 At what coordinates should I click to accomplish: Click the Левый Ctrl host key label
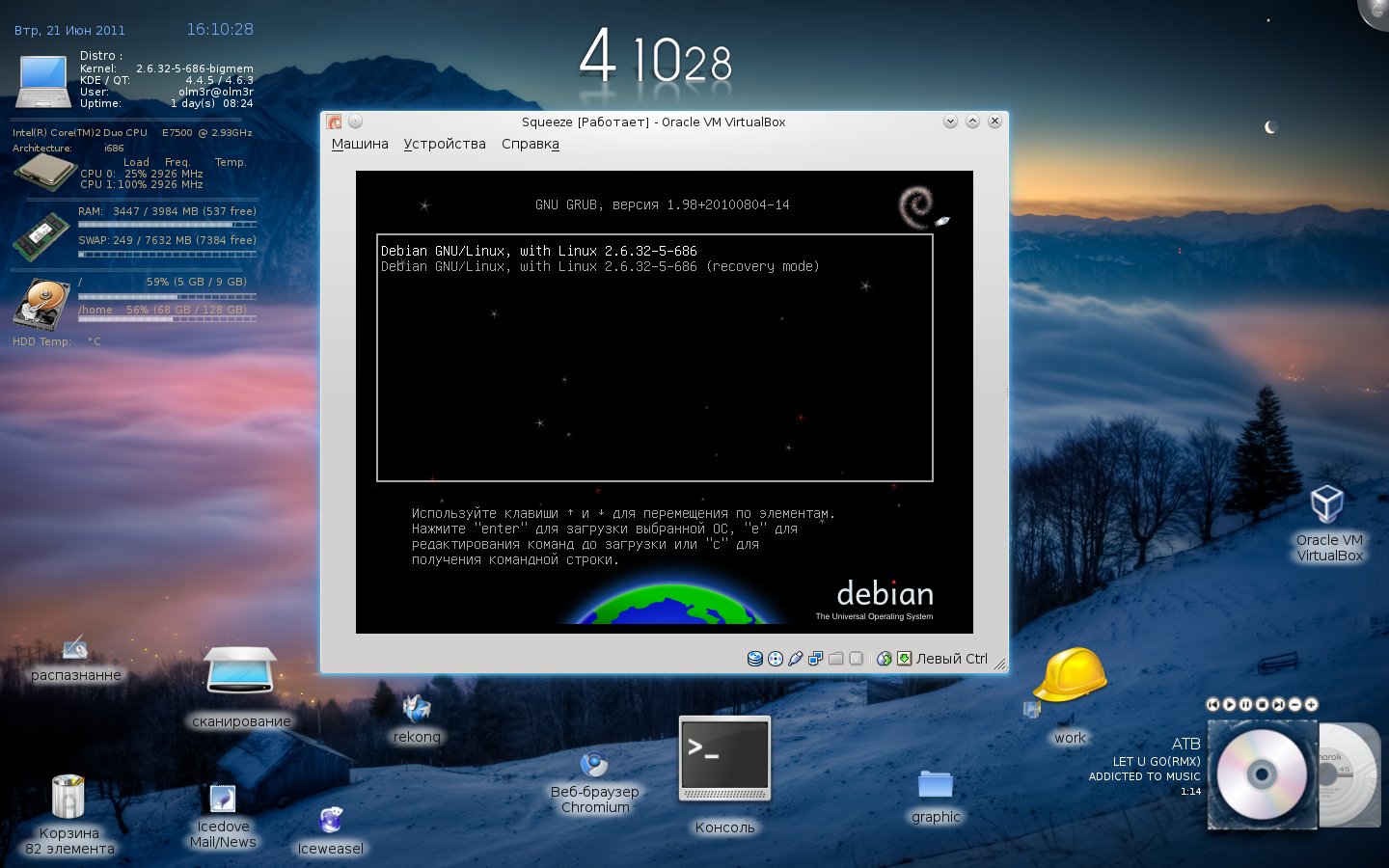[x=952, y=659]
